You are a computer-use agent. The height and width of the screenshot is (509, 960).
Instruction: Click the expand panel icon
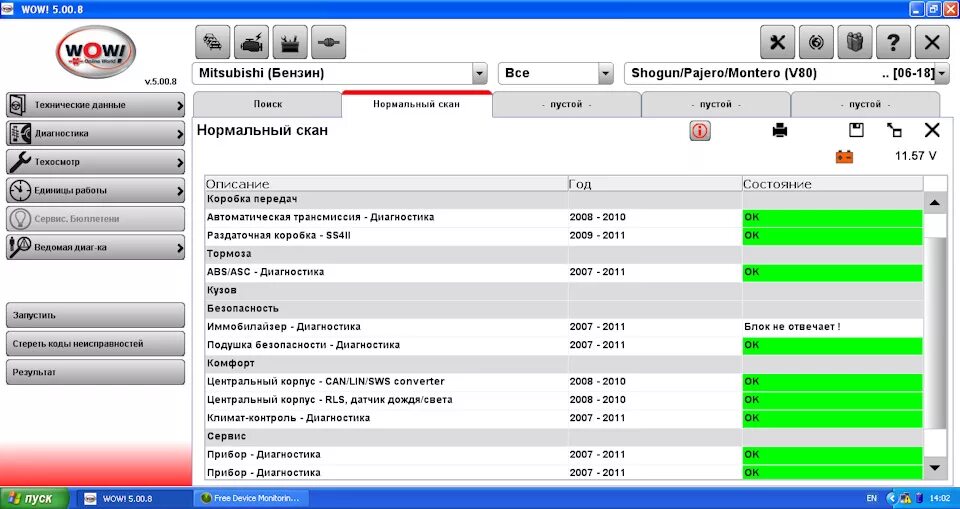(894, 130)
